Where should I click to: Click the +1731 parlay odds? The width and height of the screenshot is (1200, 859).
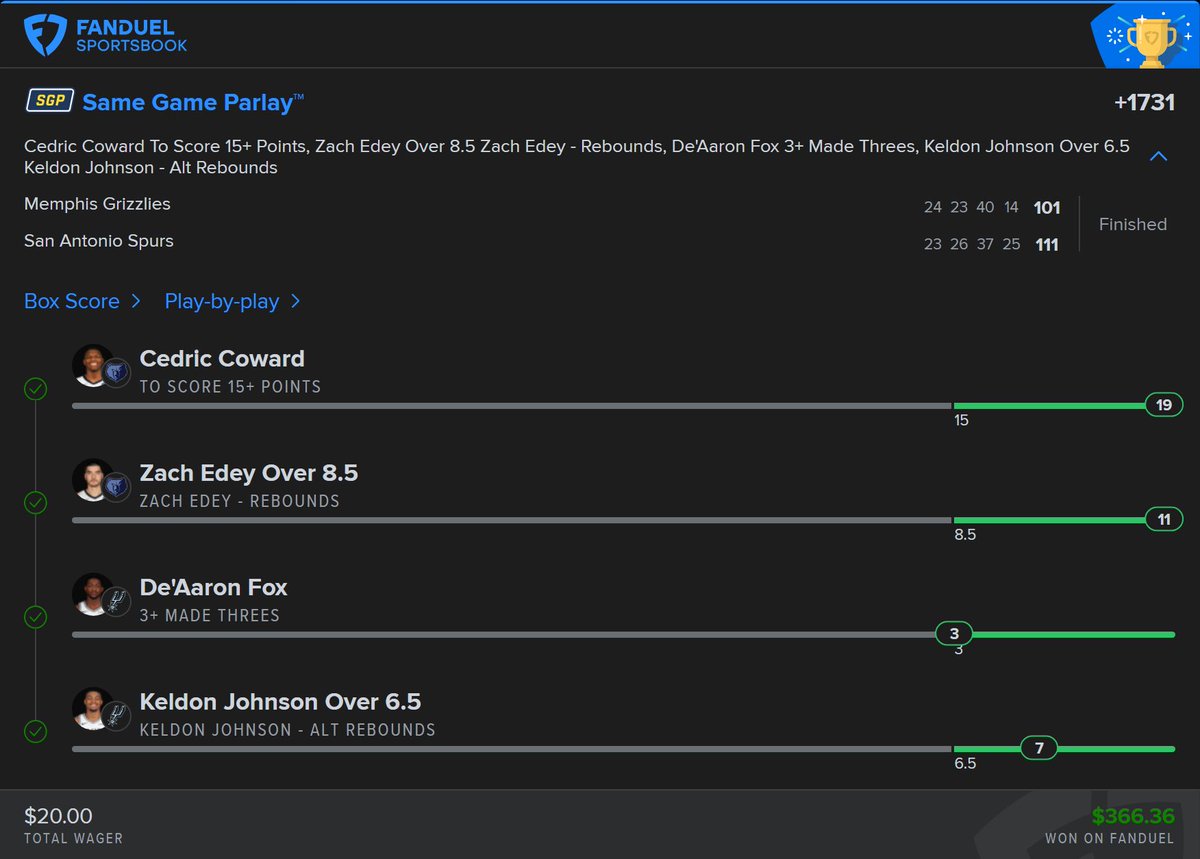1144,103
